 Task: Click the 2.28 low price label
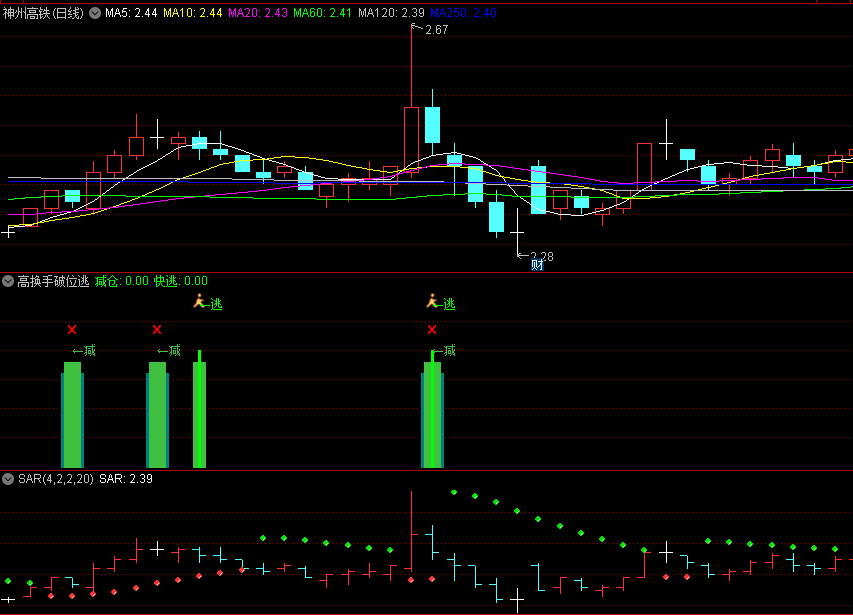point(542,256)
